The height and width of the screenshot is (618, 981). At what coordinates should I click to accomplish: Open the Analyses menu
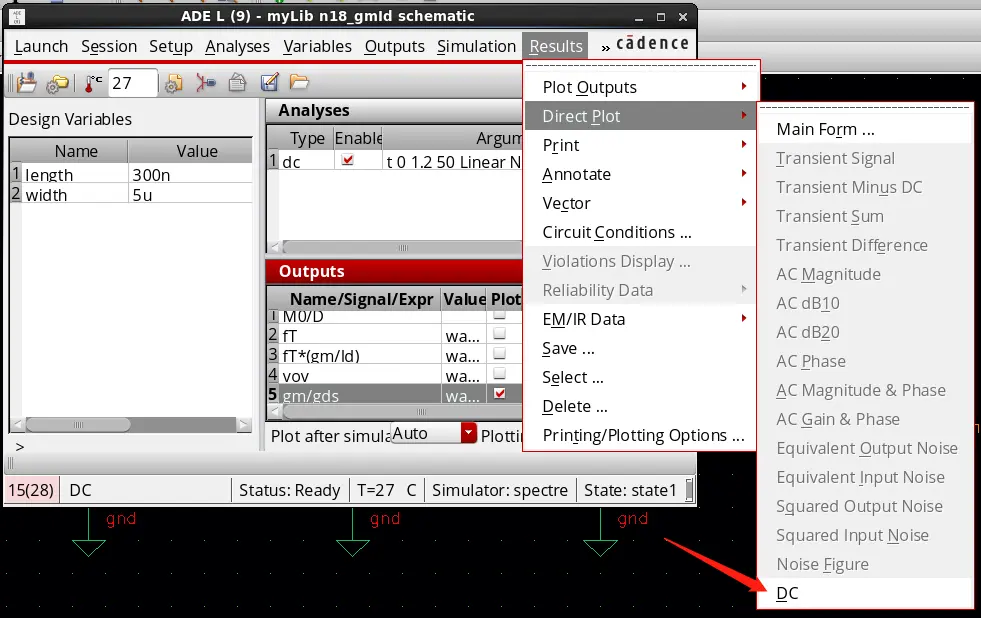click(x=237, y=46)
